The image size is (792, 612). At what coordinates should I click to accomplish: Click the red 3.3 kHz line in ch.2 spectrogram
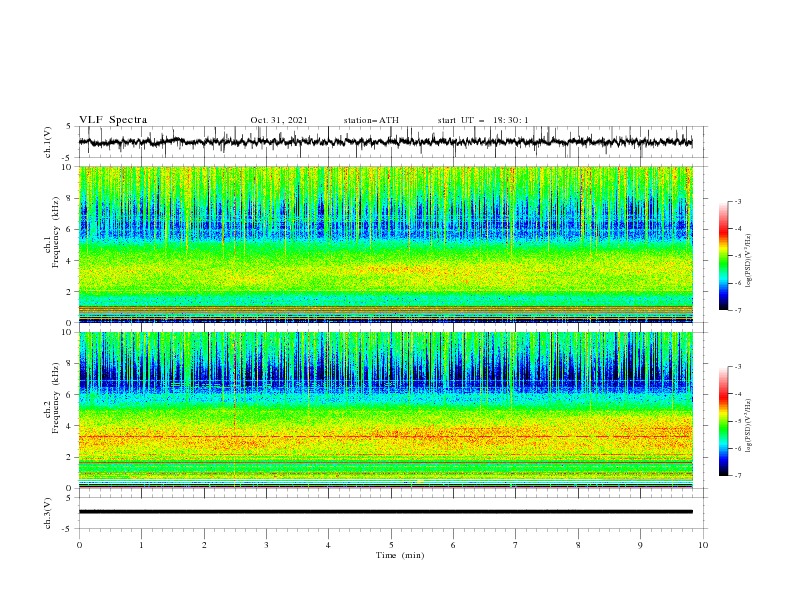(386, 436)
